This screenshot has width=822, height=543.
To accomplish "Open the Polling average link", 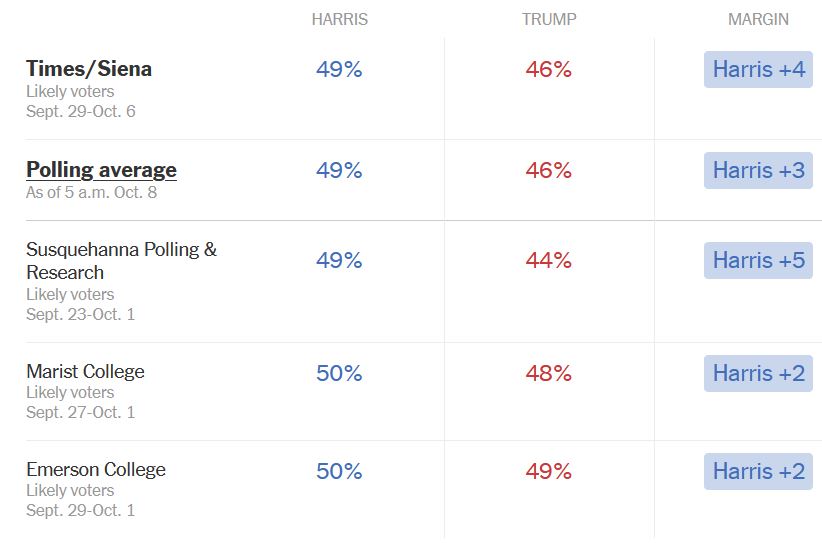I will 101,170.
